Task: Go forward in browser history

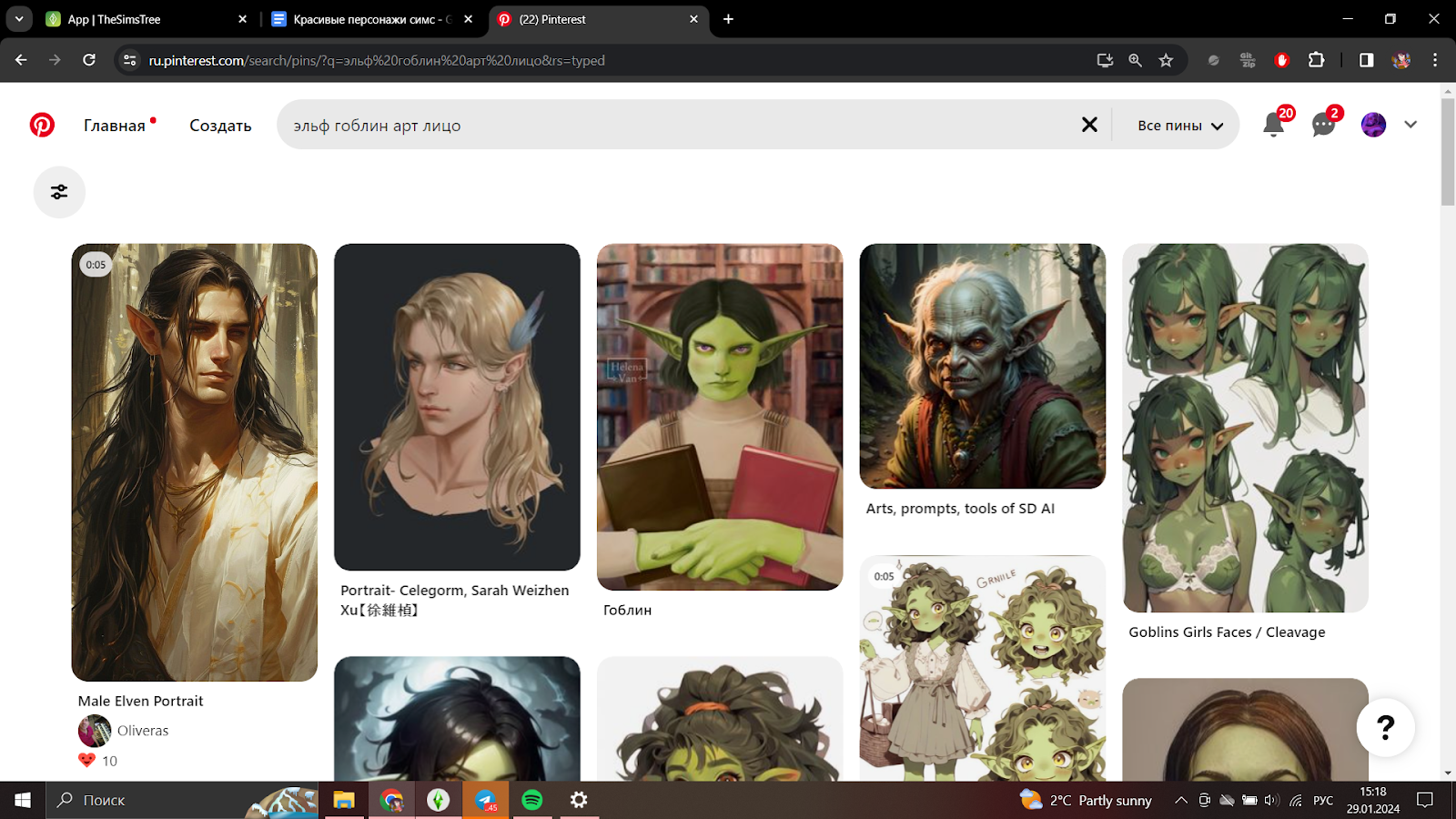Action: point(55,60)
